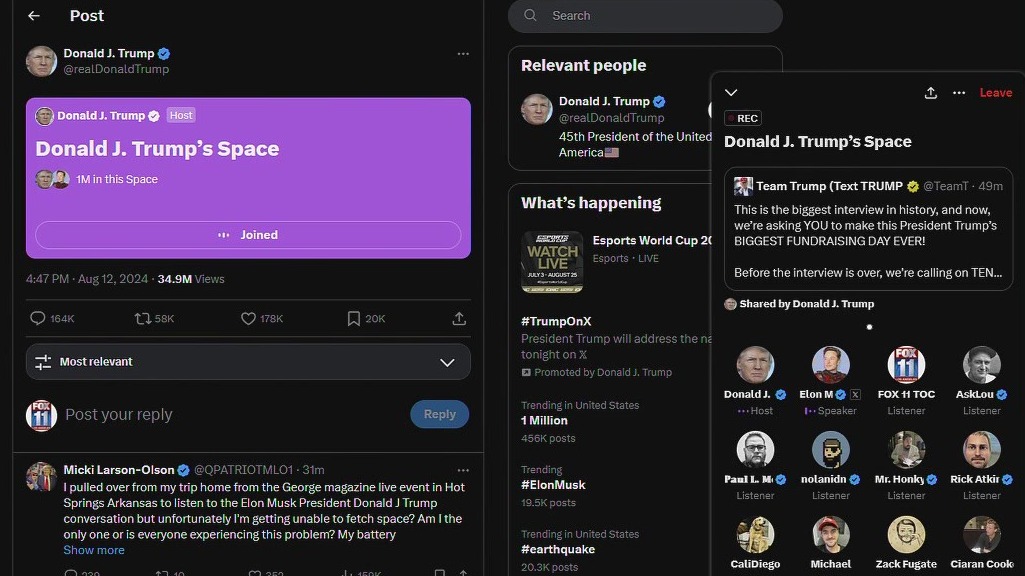
Task: Click the back arrow next to Post
Action: click(34, 16)
